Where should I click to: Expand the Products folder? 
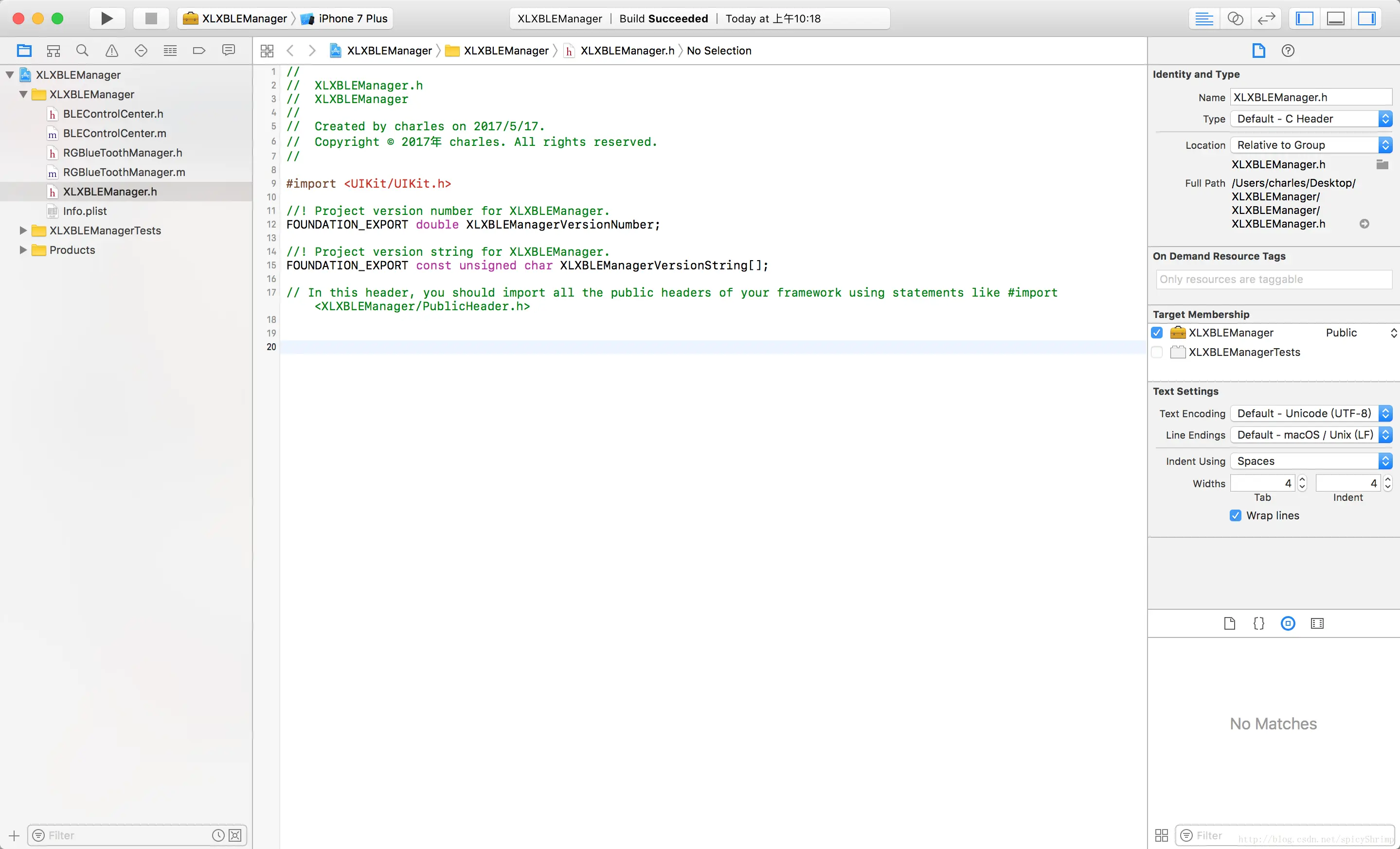(23, 250)
